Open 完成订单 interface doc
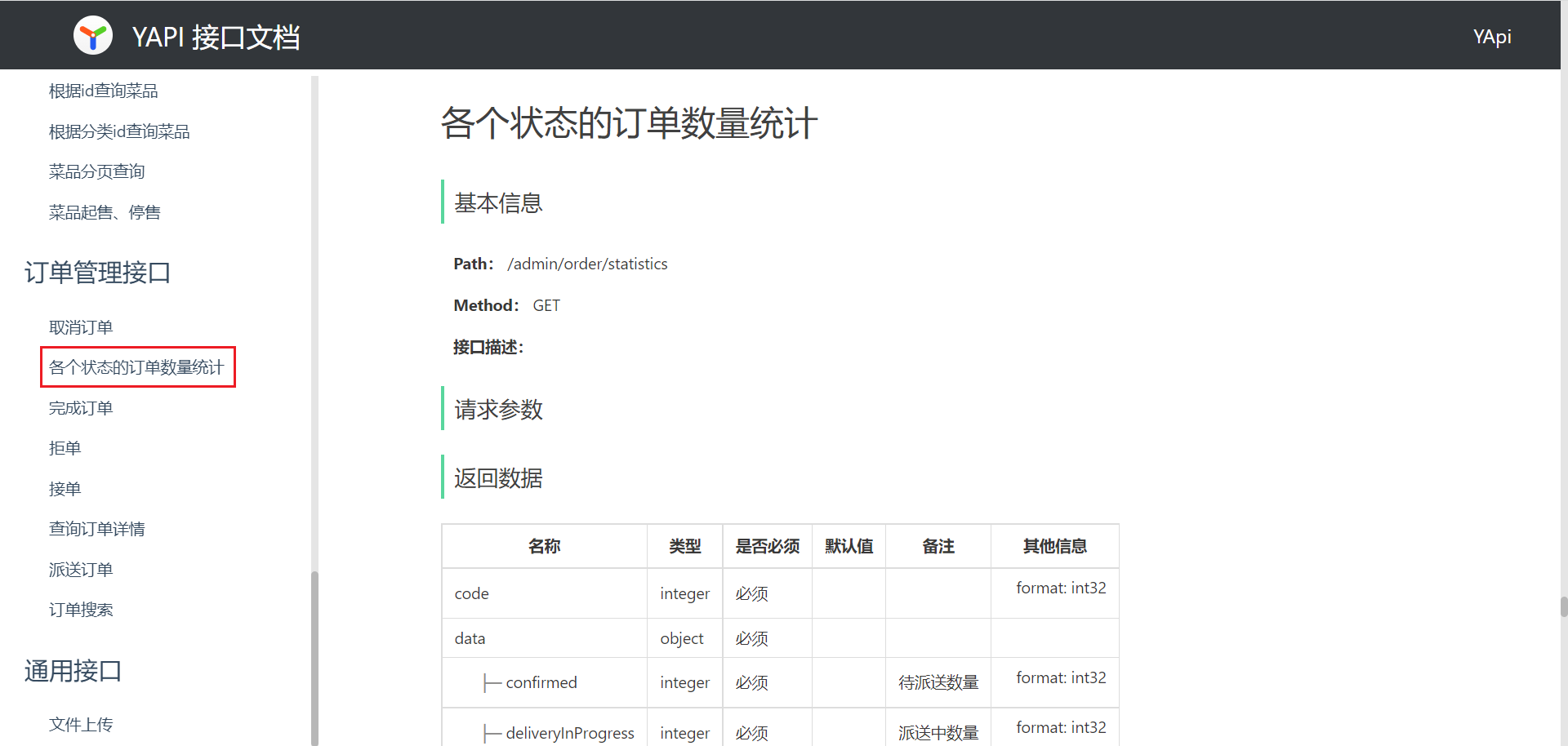1568x746 pixels. click(x=81, y=408)
